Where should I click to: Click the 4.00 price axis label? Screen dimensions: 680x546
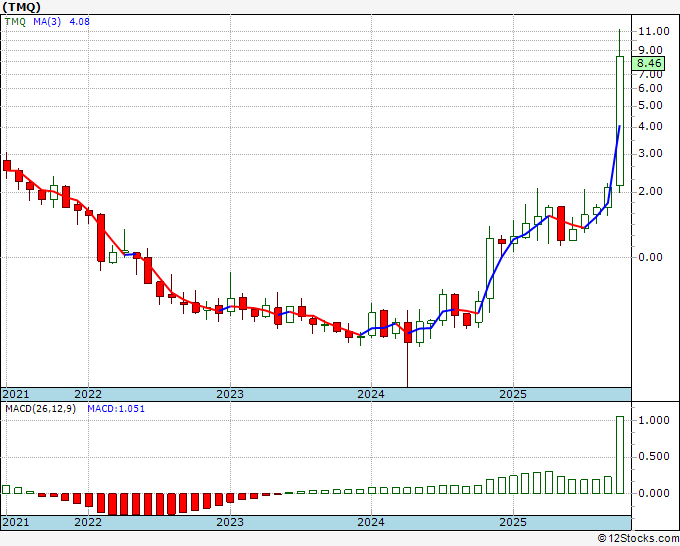pyautogui.click(x=650, y=127)
